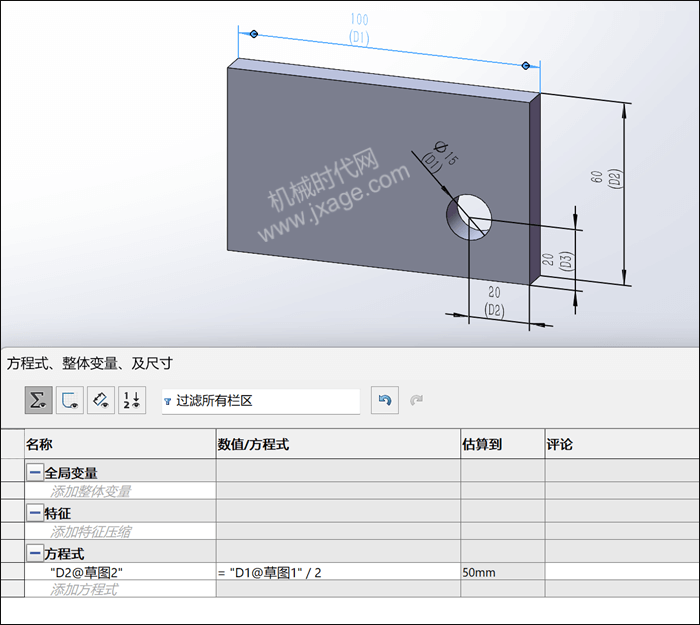Click the 评论 column header

pos(622,444)
